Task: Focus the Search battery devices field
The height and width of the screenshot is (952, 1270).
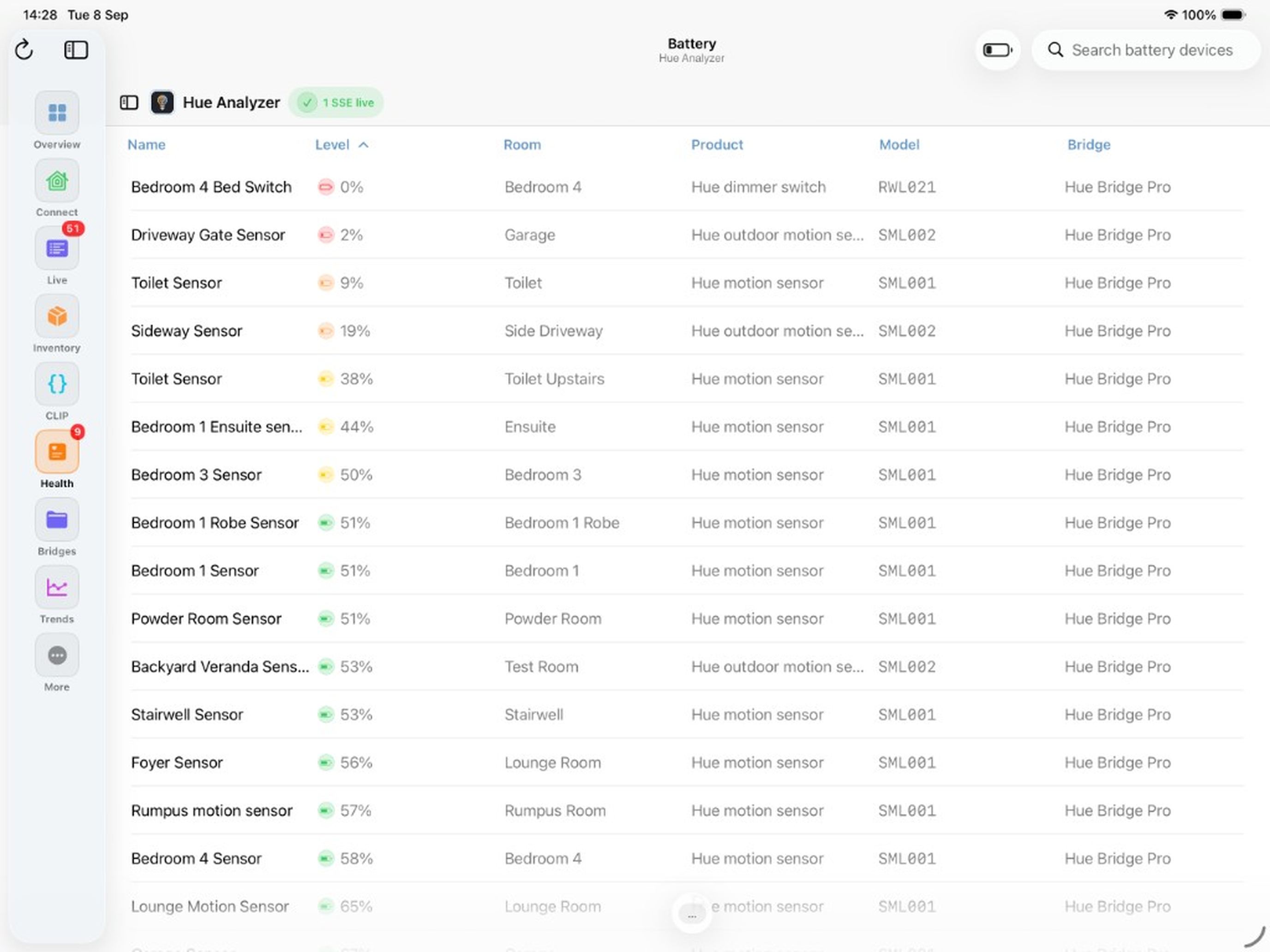Action: (1146, 50)
